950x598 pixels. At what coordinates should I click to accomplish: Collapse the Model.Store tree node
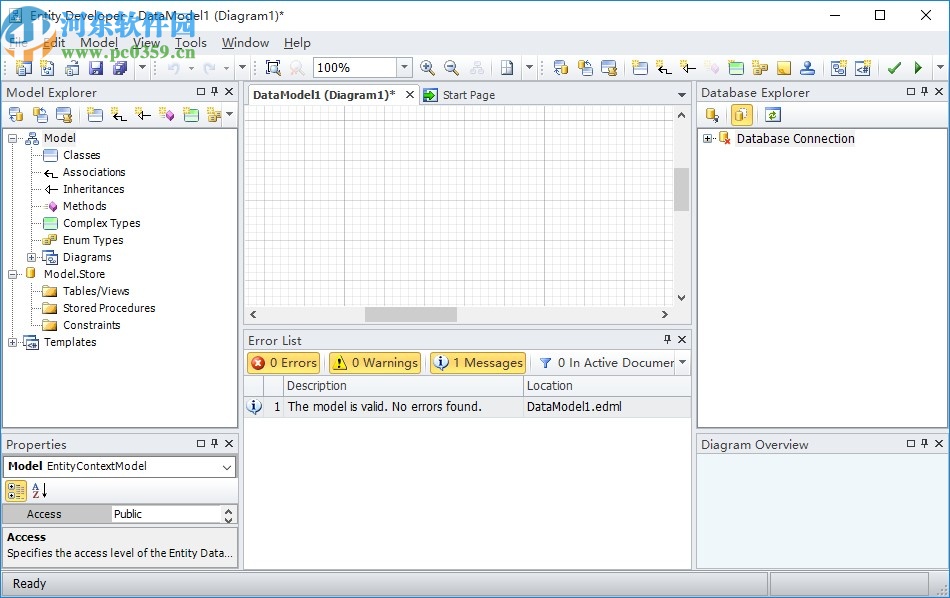coord(12,274)
